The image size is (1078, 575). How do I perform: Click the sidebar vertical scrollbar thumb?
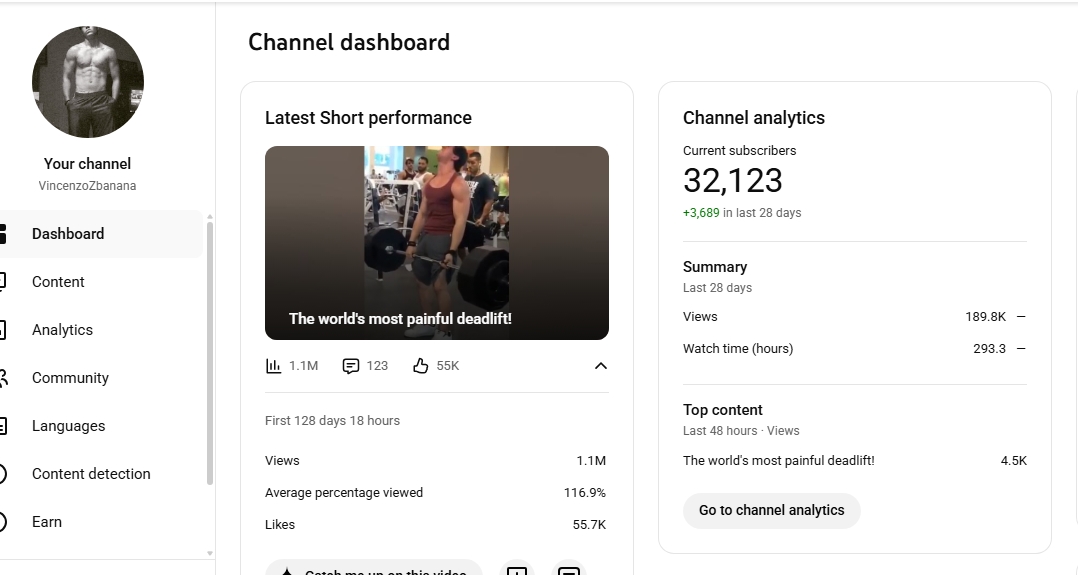click(210, 354)
